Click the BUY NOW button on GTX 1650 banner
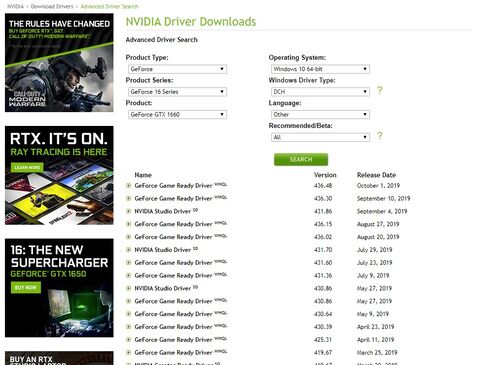Viewport: 480px width, 365px height. point(26,287)
